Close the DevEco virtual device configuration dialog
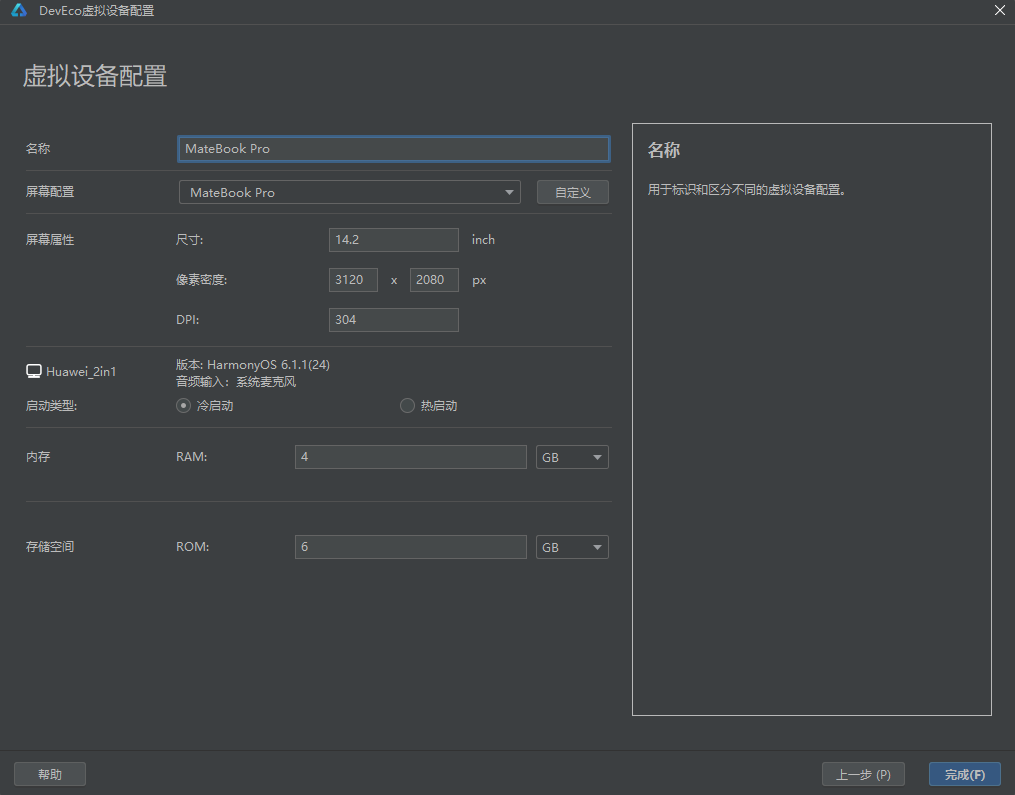 999,10
